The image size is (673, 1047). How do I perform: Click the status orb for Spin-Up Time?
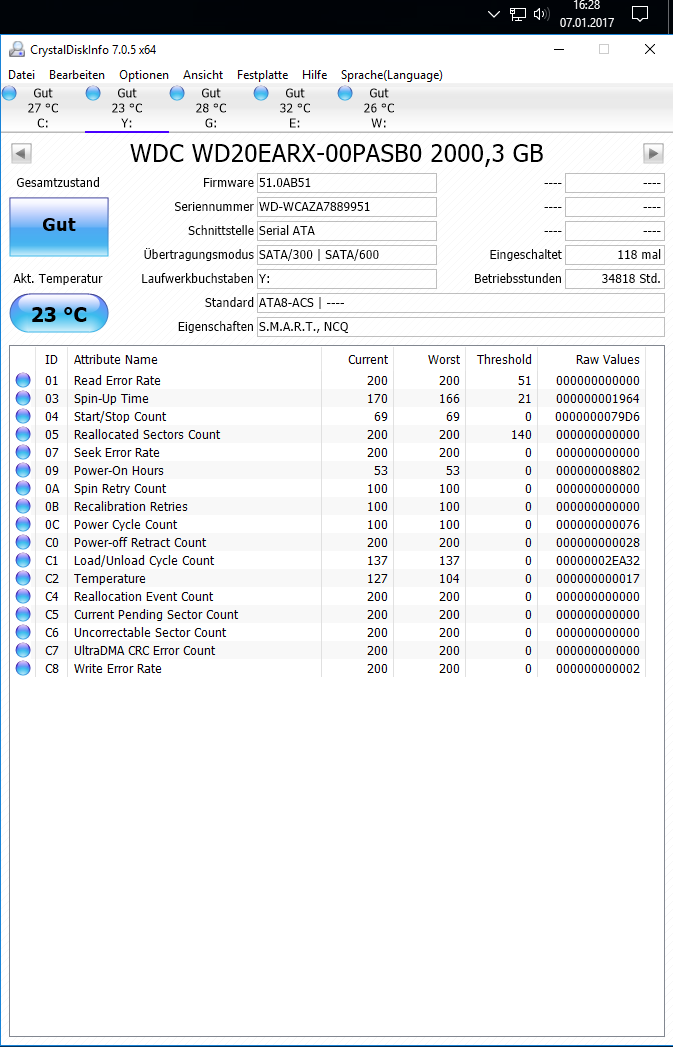[23, 399]
